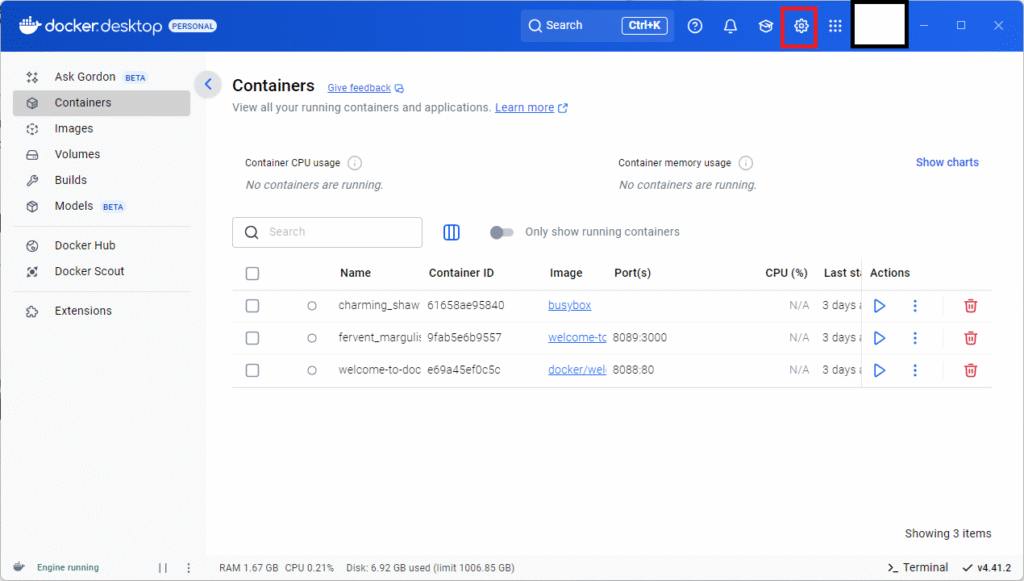Open Docker Scout section
Viewport: 1024px width, 581px height.
point(101,272)
